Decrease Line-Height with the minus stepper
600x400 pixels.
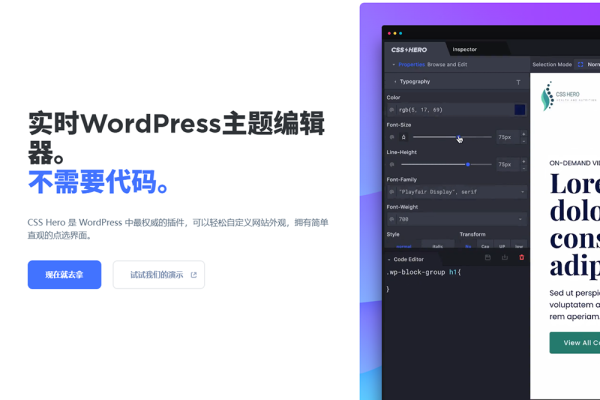(523, 168)
